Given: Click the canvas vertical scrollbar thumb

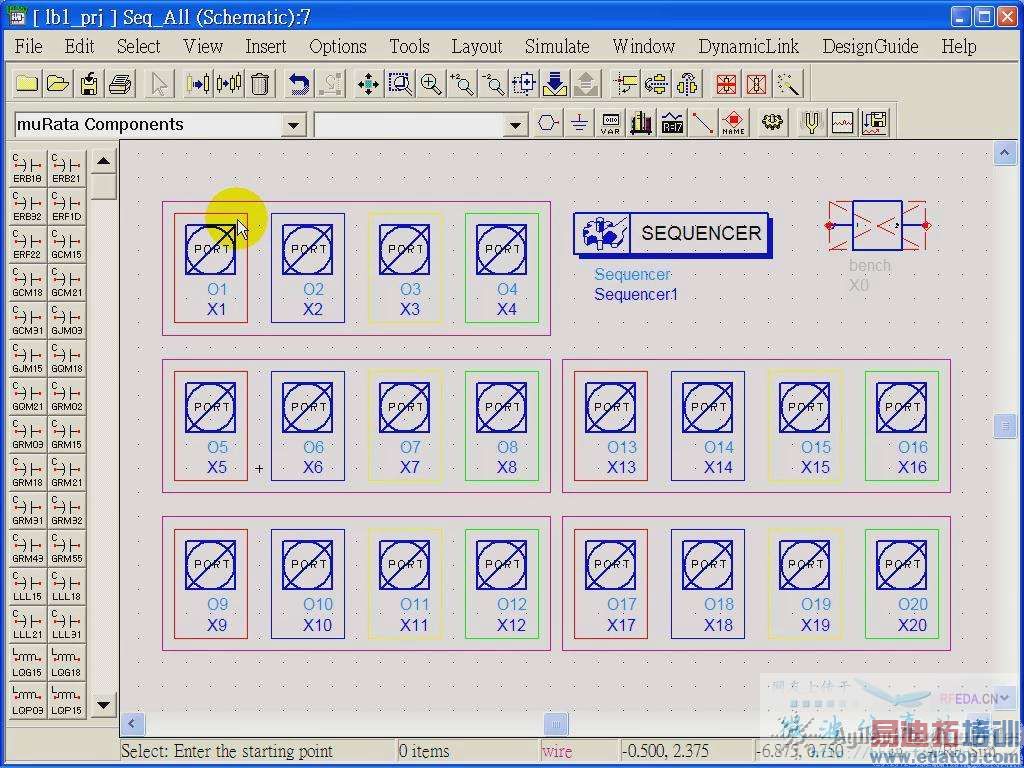Looking at the screenshot, I should click(1004, 426).
